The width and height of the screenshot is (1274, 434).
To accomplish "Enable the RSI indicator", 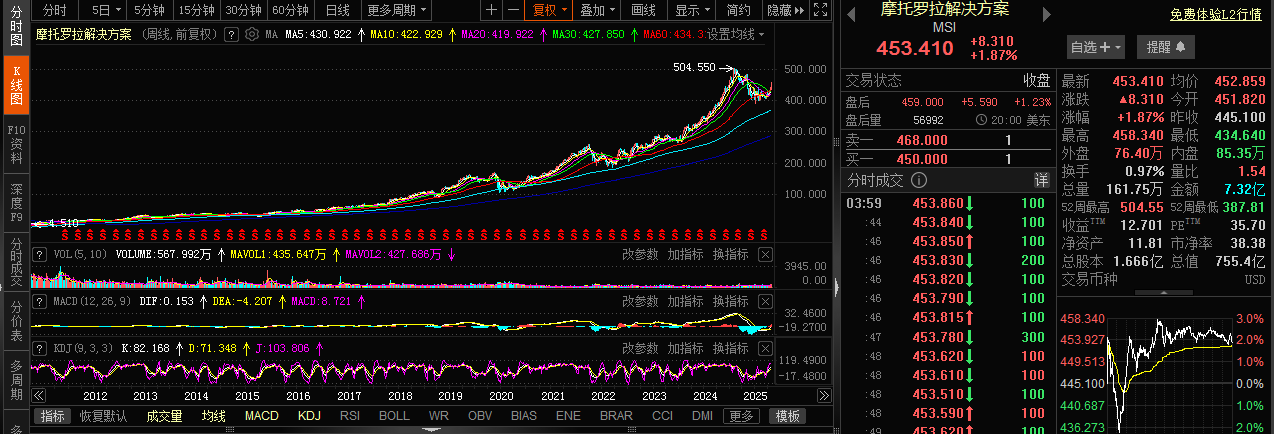I will pos(350,416).
